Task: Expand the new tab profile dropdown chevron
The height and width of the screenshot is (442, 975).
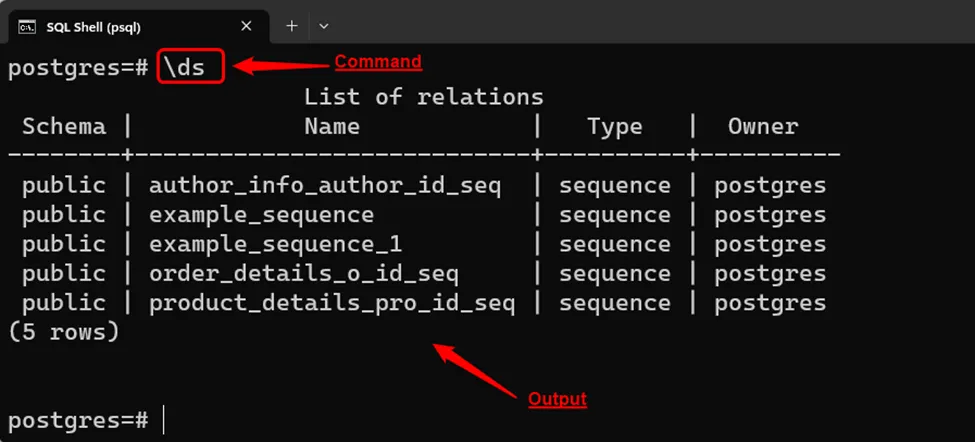Action: tap(323, 25)
